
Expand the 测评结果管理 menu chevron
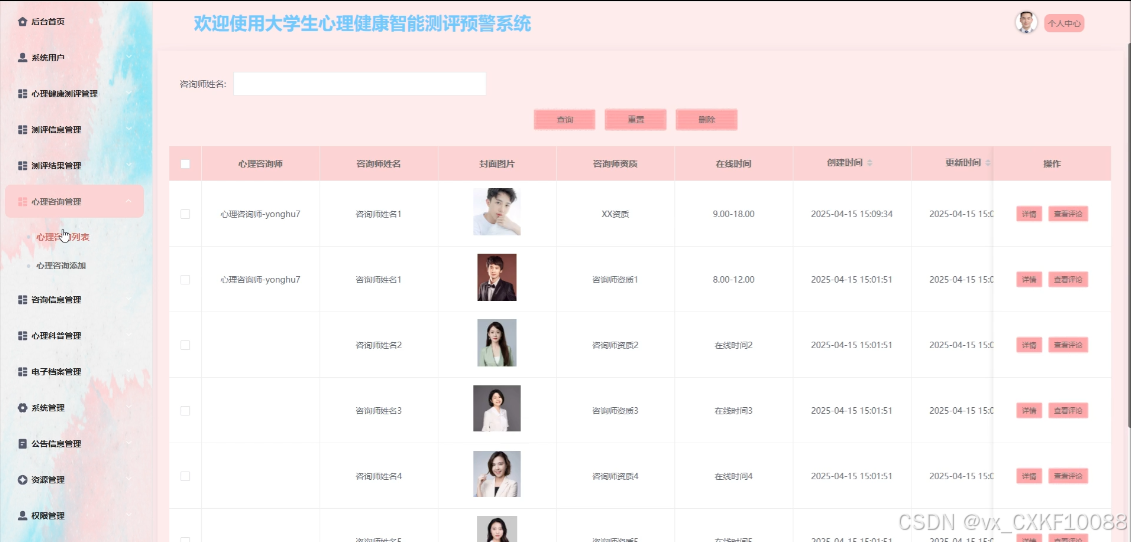(x=128, y=166)
